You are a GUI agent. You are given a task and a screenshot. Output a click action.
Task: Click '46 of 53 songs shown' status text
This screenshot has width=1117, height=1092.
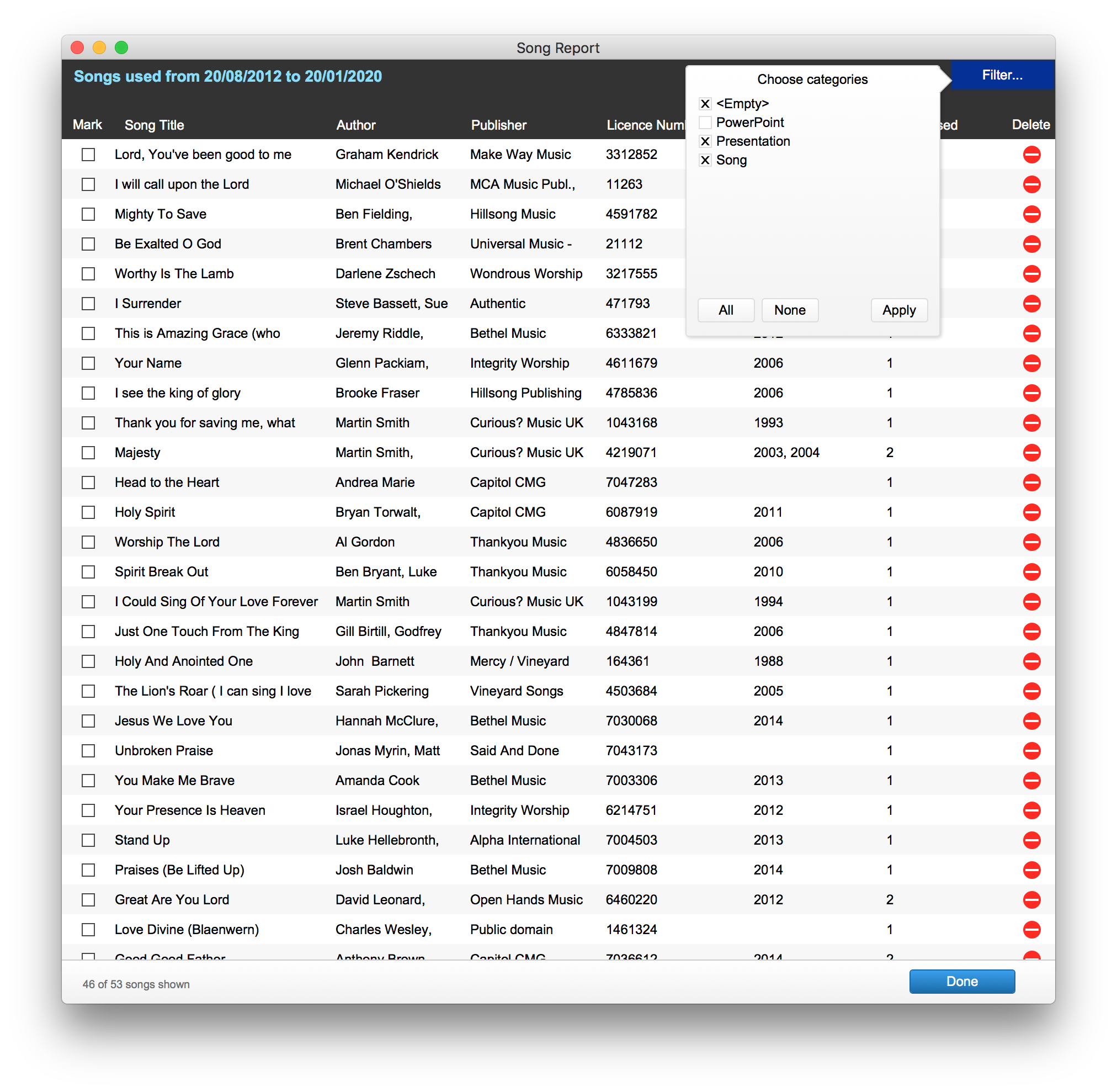(x=136, y=984)
